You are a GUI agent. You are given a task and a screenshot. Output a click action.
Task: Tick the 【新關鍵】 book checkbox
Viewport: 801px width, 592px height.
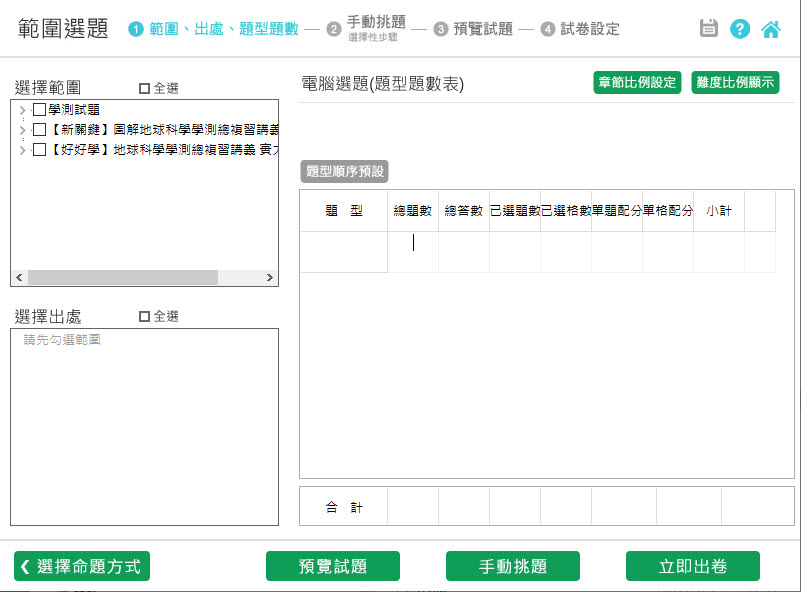[39, 130]
